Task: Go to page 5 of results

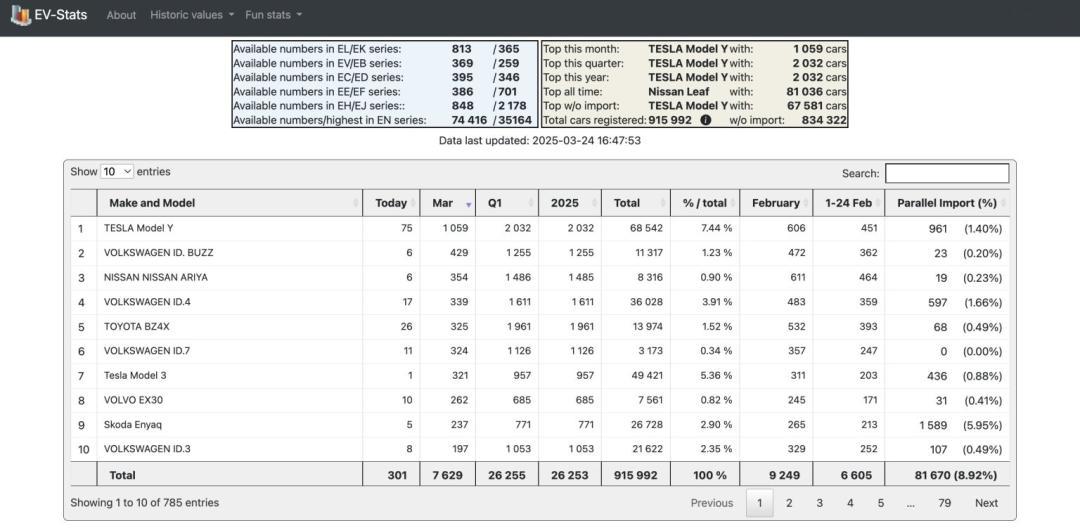Action: point(880,503)
